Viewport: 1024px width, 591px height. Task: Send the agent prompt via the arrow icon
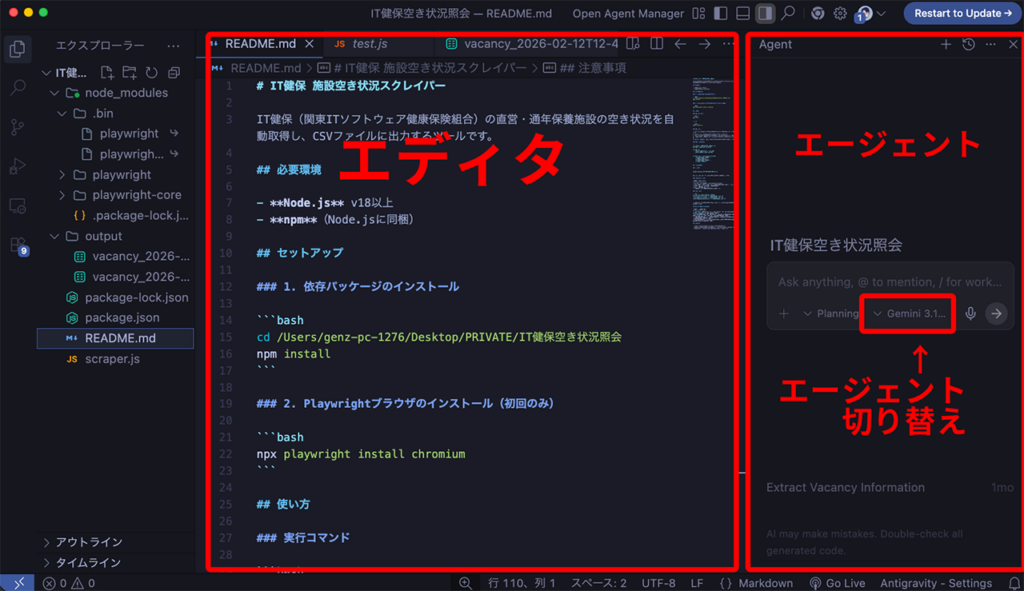[x=996, y=313]
